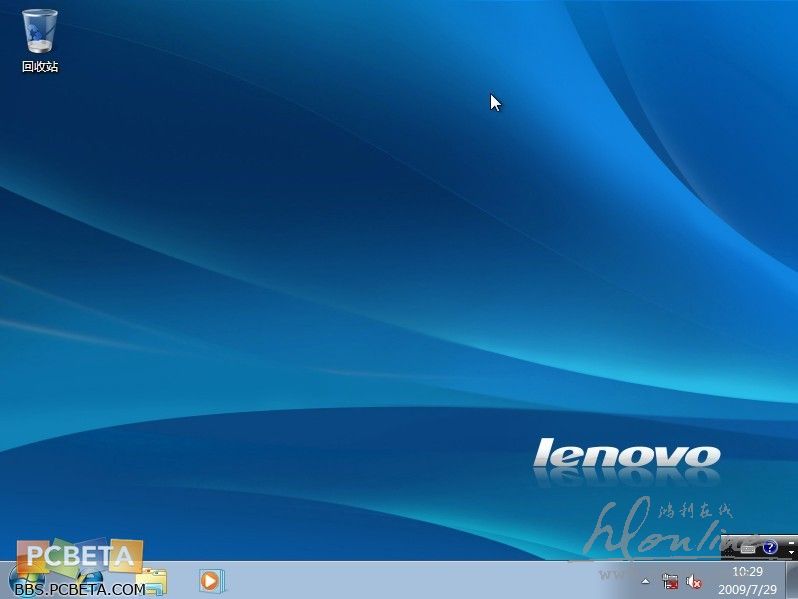The width and height of the screenshot is (798, 599).
Task: Click the 回收站 label text
Action: tap(39, 67)
